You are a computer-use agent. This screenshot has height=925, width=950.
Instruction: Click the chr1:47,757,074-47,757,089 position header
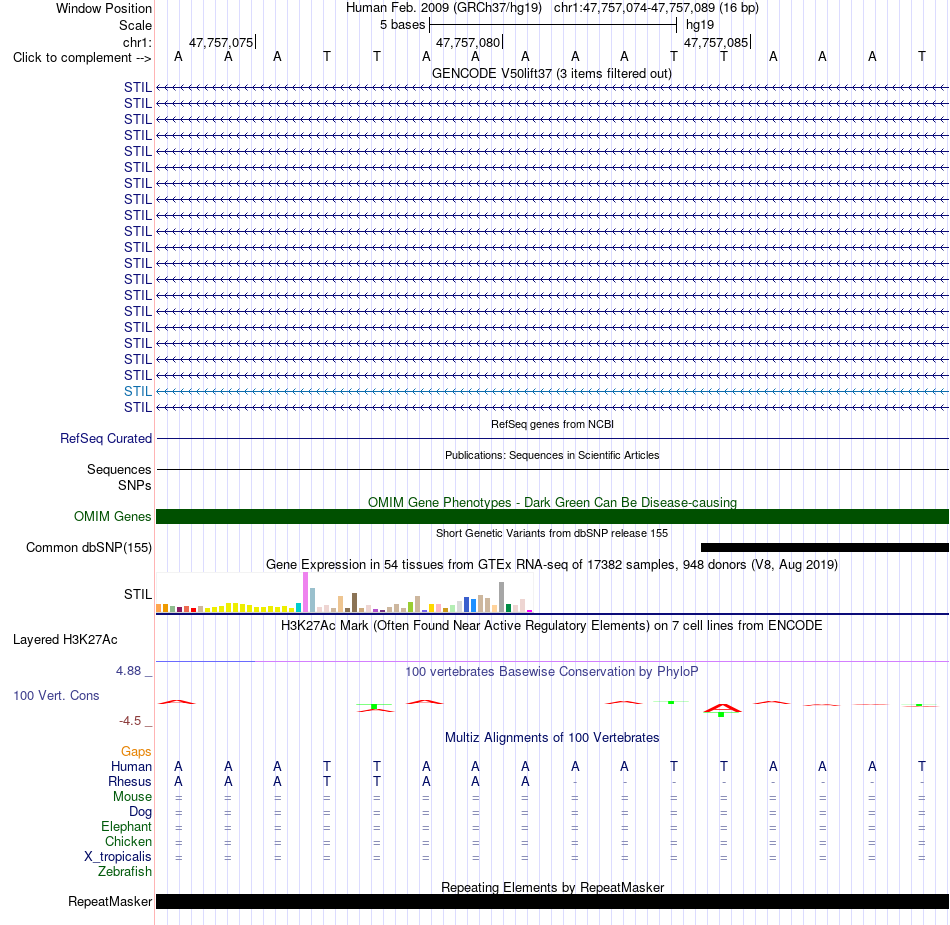(656, 8)
